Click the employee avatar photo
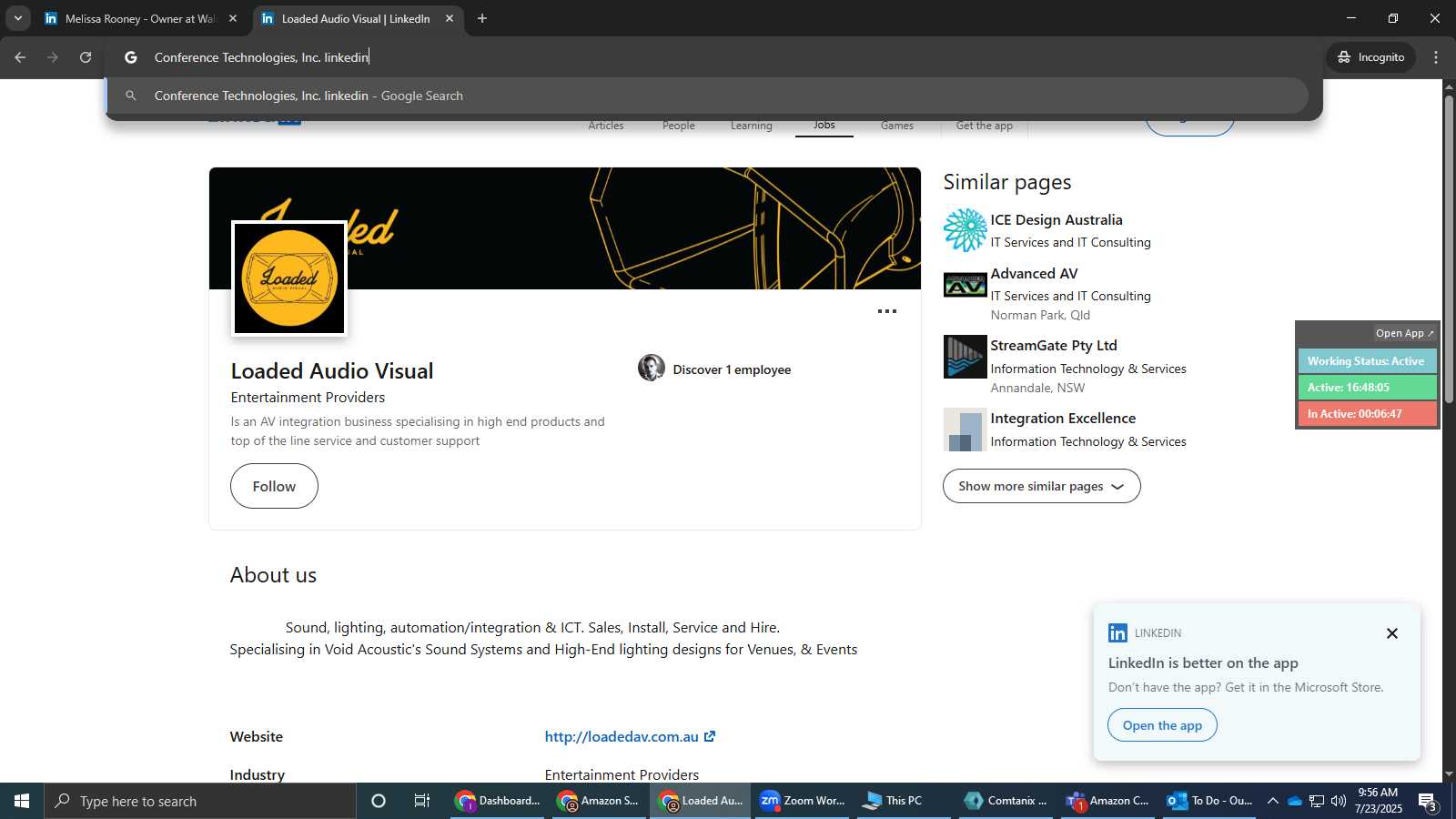Screen dimensions: 1456x819 click(652, 368)
